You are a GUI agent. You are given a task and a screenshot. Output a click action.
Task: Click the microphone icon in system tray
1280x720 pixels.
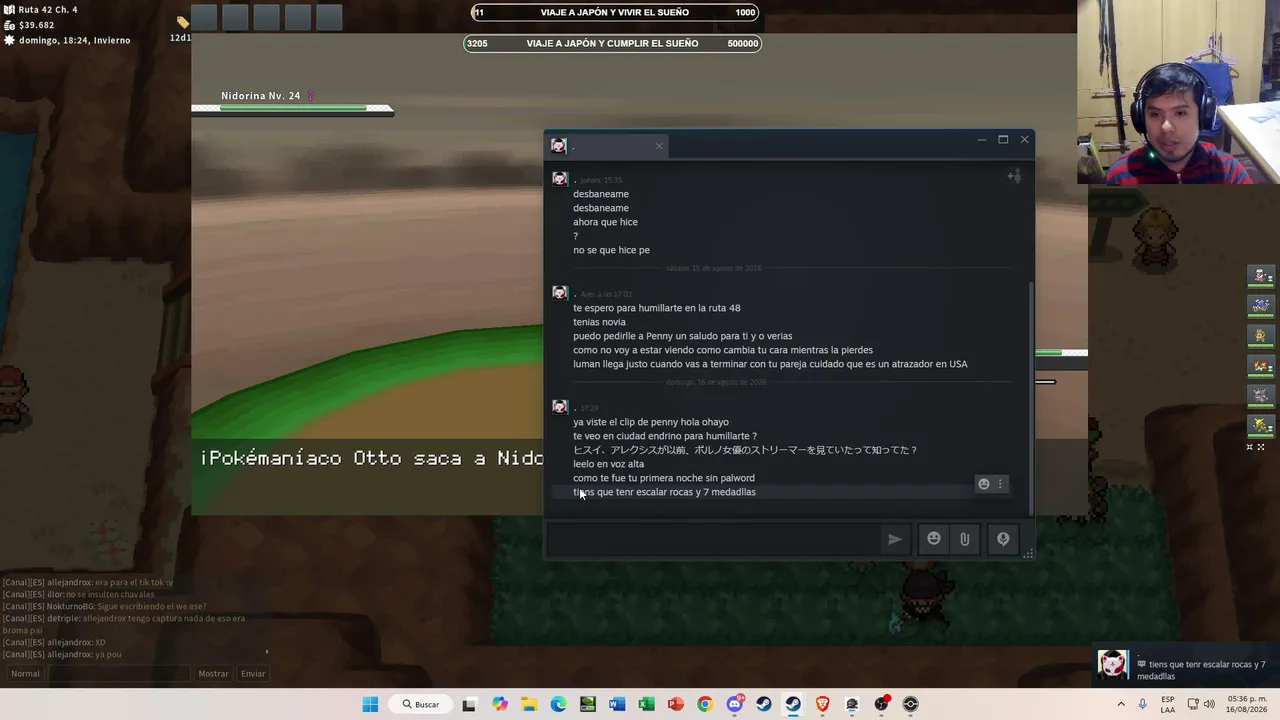[1142, 704]
